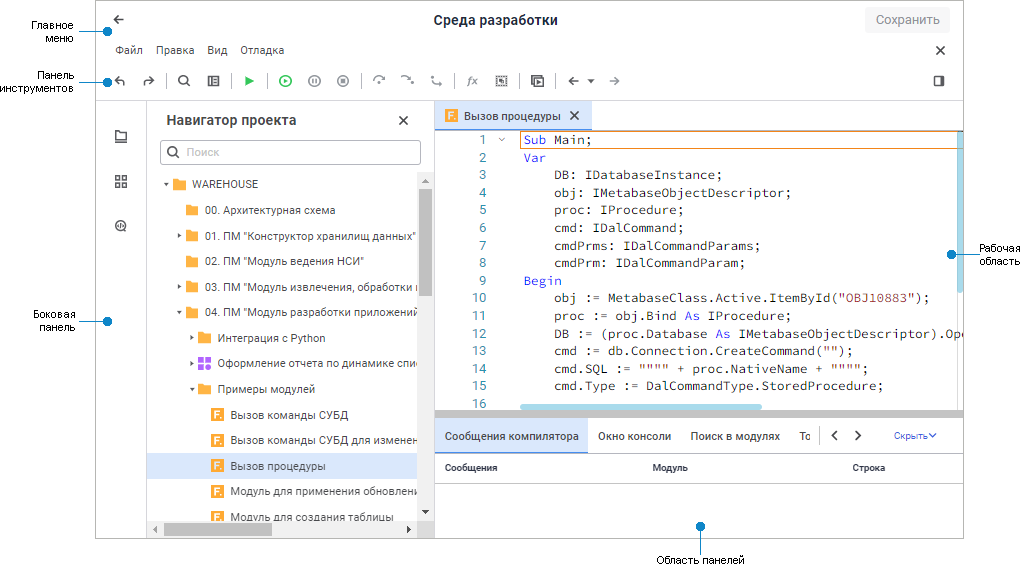Screen dimensions: 1020x564
Task: Close the Вызов процедуры tab
Action: coord(574,116)
